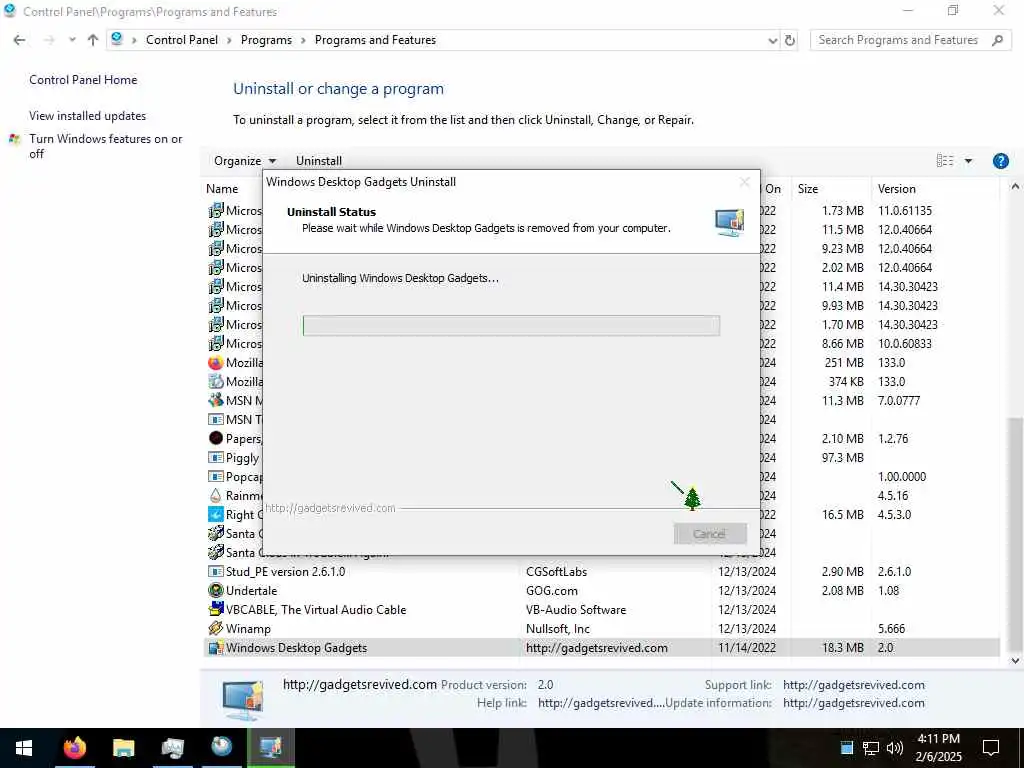This screenshot has height=768, width=1024.
Task: Select Programs and Features breadcrumb
Action: pos(376,40)
